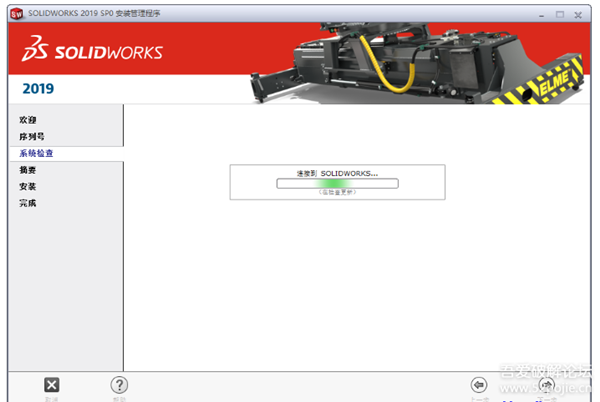Click the connecting to SOLIDWORKS status text
The height and width of the screenshot is (402, 600).
pos(337,173)
